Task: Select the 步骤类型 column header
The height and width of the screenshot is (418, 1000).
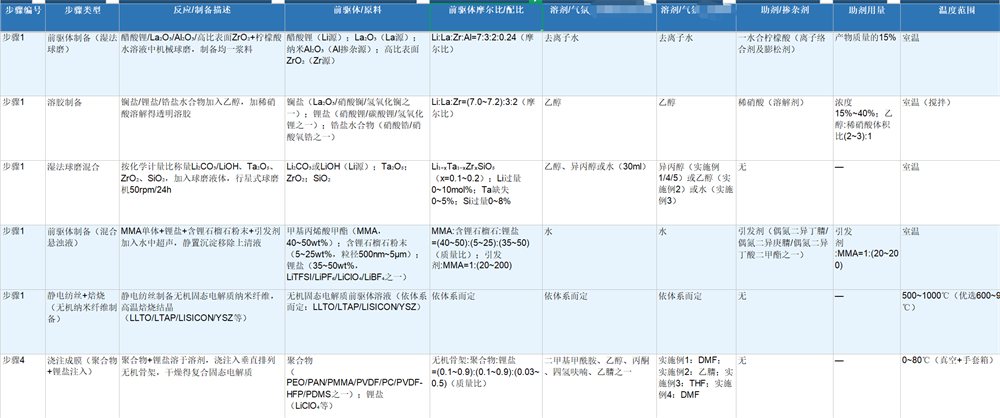Action: pos(82,17)
